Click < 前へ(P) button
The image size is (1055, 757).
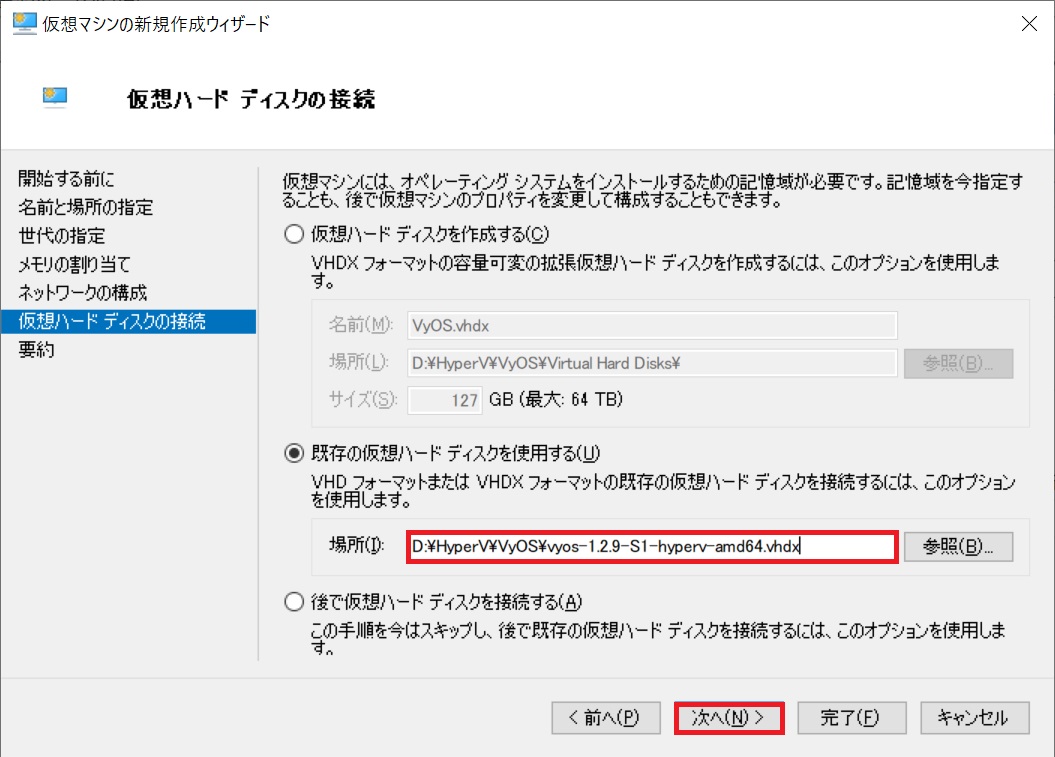[x=606, y=718]
